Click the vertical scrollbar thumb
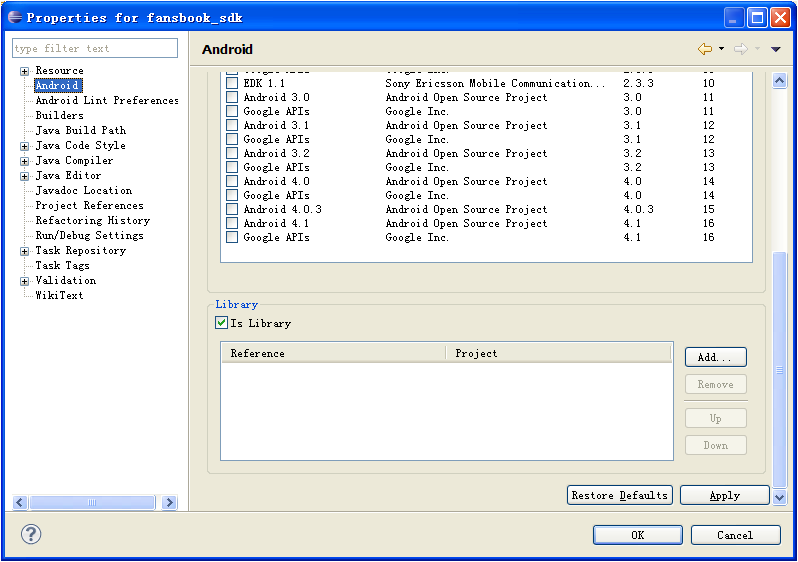This screenshot has height=562, width=798. point(780,370)
